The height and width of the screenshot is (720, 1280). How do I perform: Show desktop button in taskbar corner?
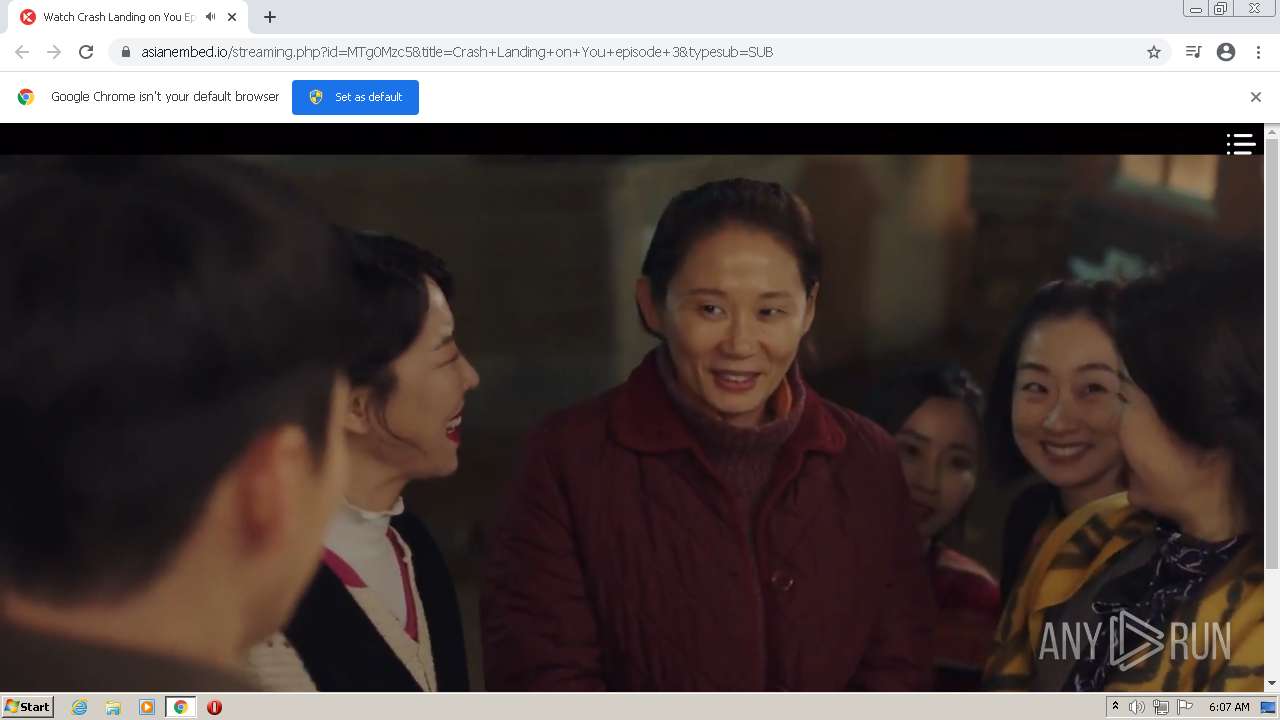click(x=1269, y=707)
